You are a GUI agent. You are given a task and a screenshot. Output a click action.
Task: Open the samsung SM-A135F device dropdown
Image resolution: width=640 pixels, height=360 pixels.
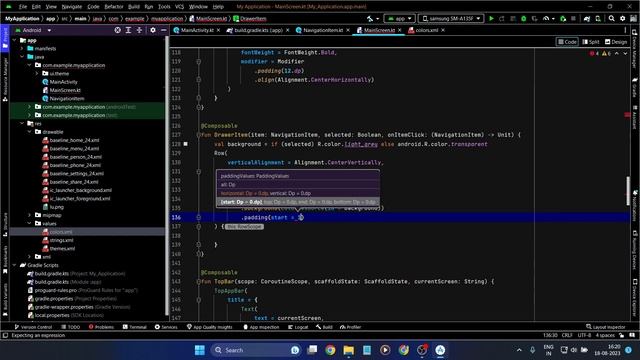[x=451, y=19]
